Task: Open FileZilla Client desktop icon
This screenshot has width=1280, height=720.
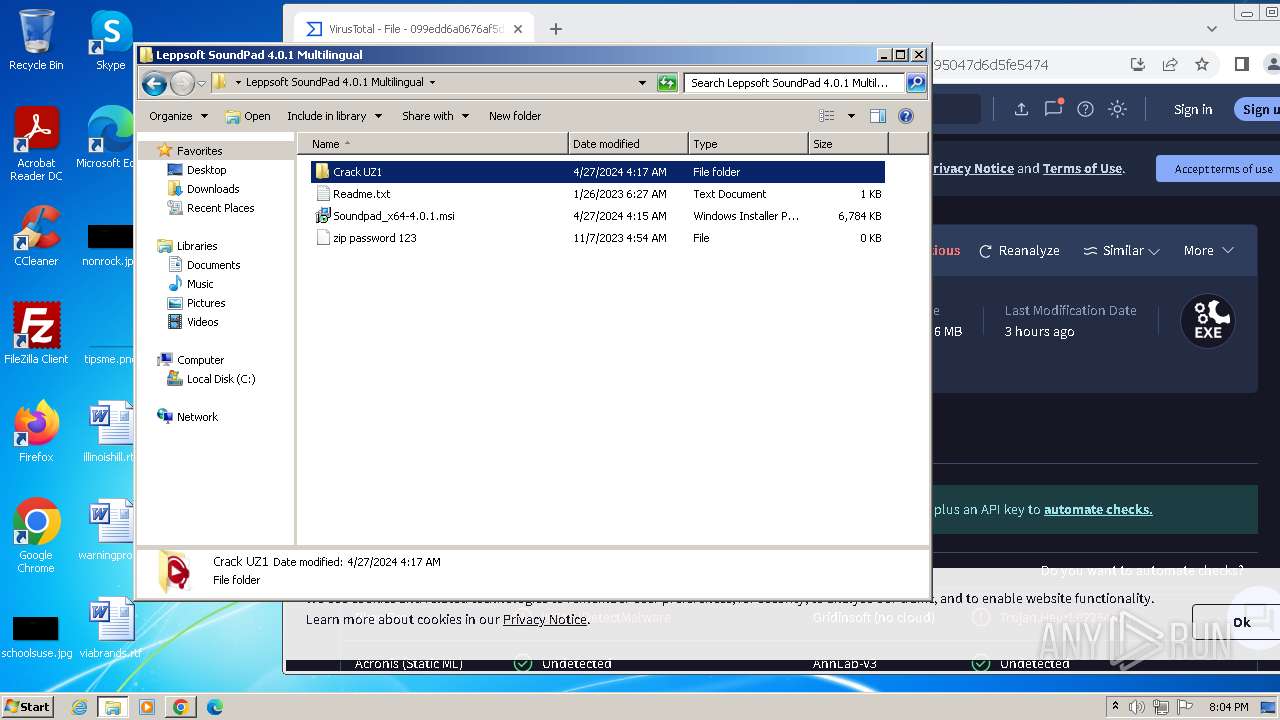Action: point(36,334)
